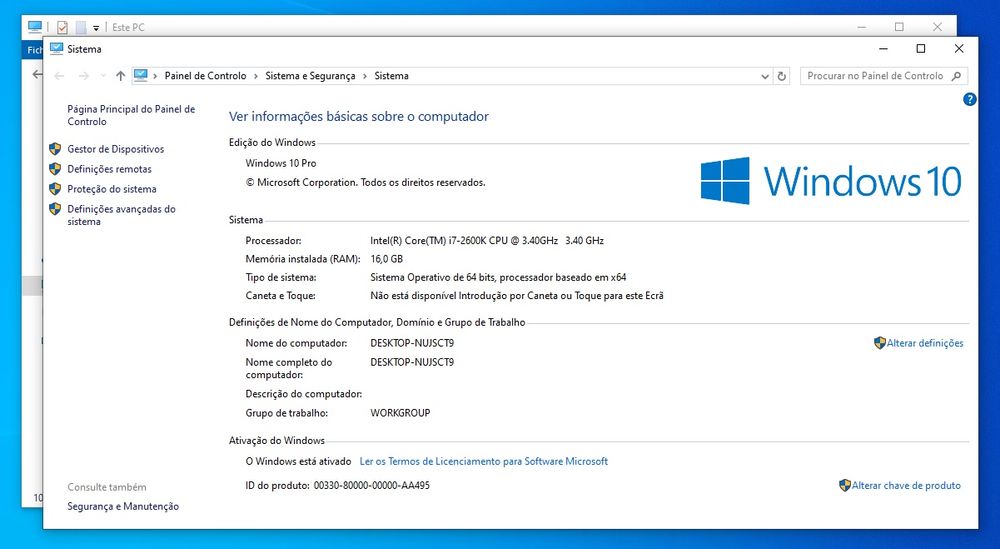
Task: Click the processor value Intel(R) Core(TM) i7-2600K
Action: pyautogui.click(x=487, y=240)
